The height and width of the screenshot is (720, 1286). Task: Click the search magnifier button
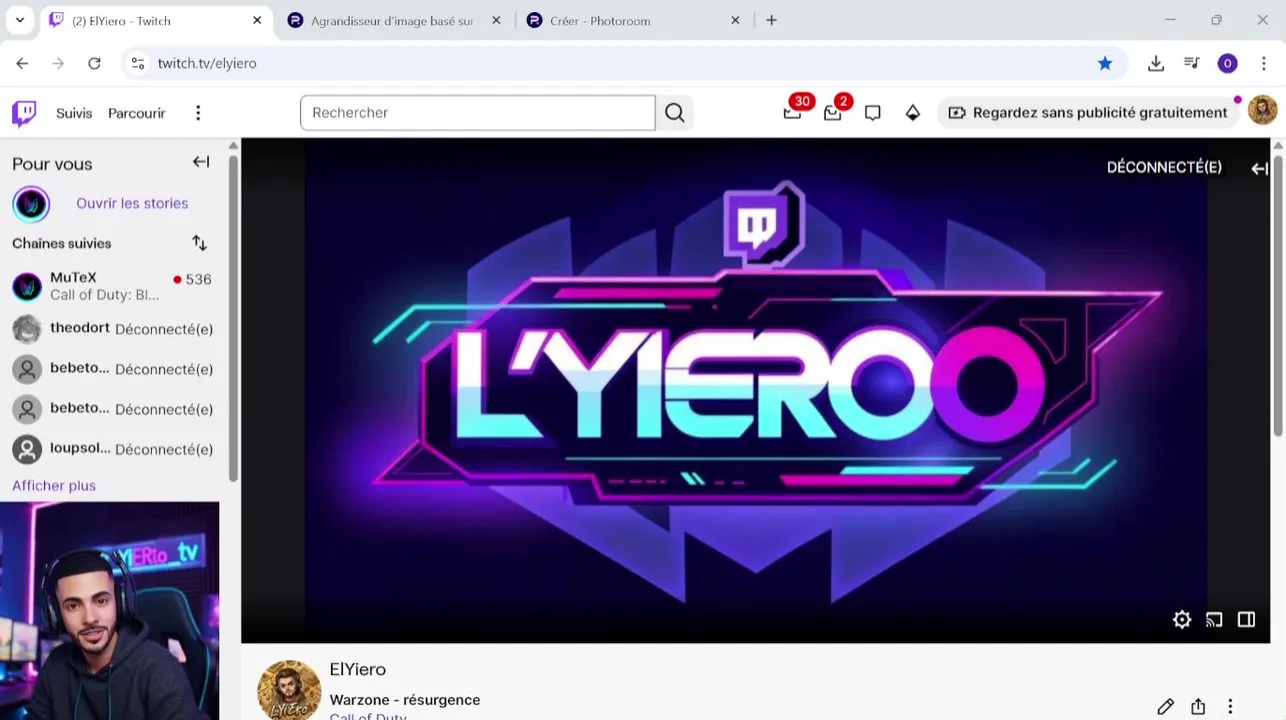click(675, 113)
